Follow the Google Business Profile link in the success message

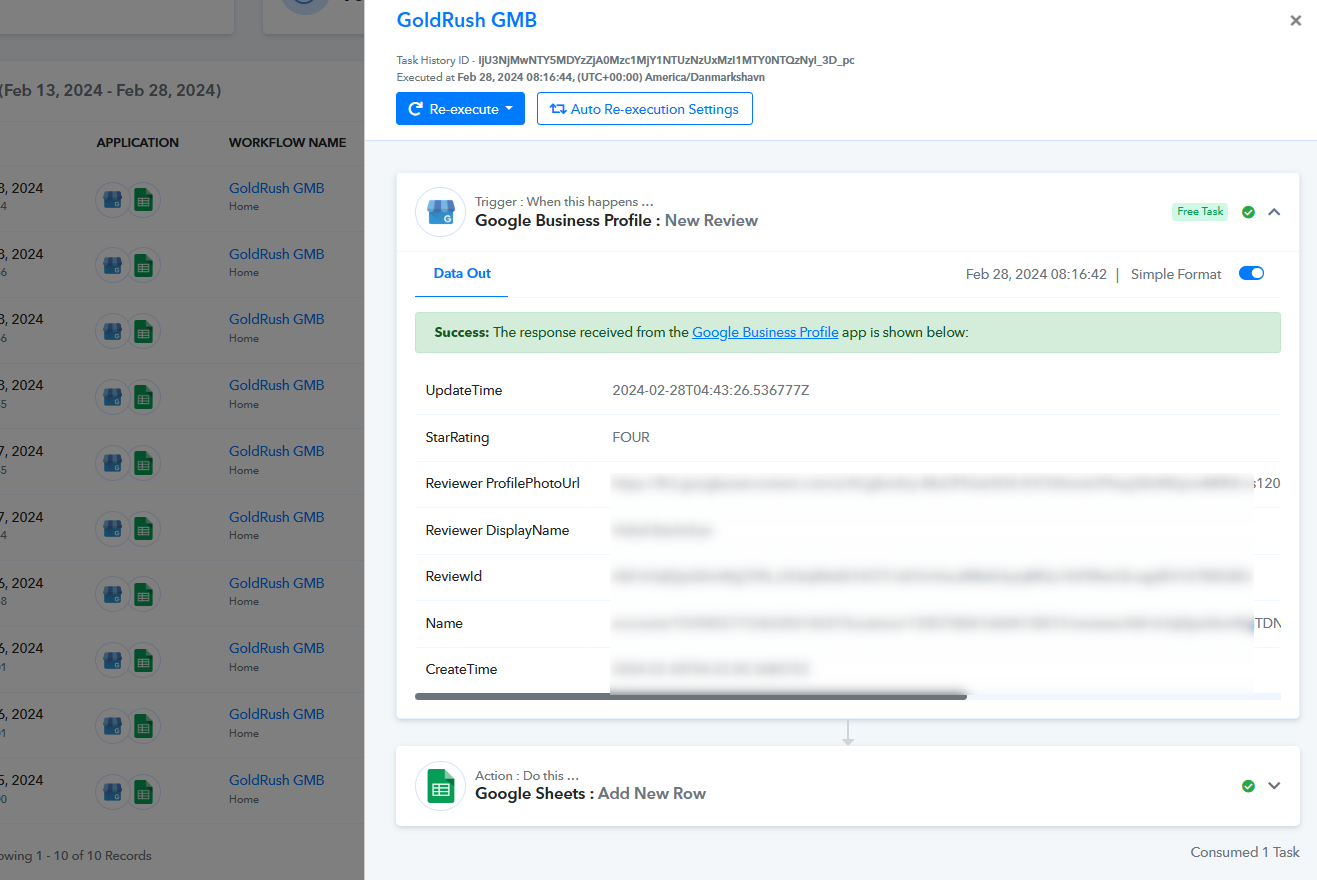point(765,332)
